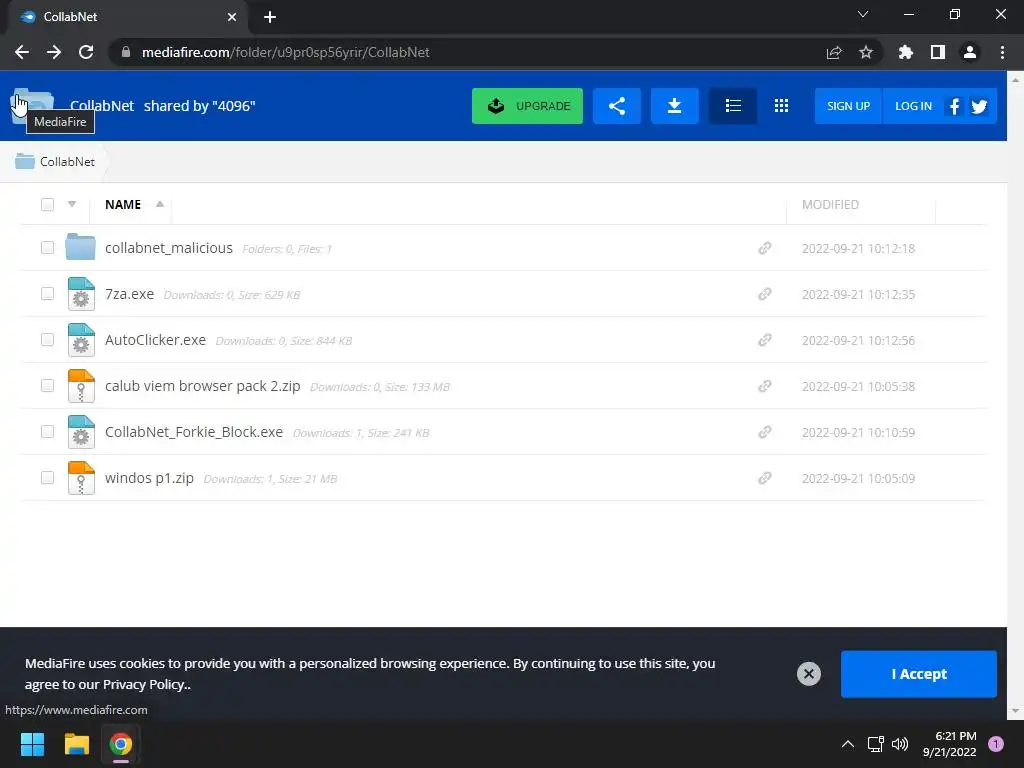Open 7za.exe file name
The width and height of the screenshot is (1024, 768).
pos(129,294)
